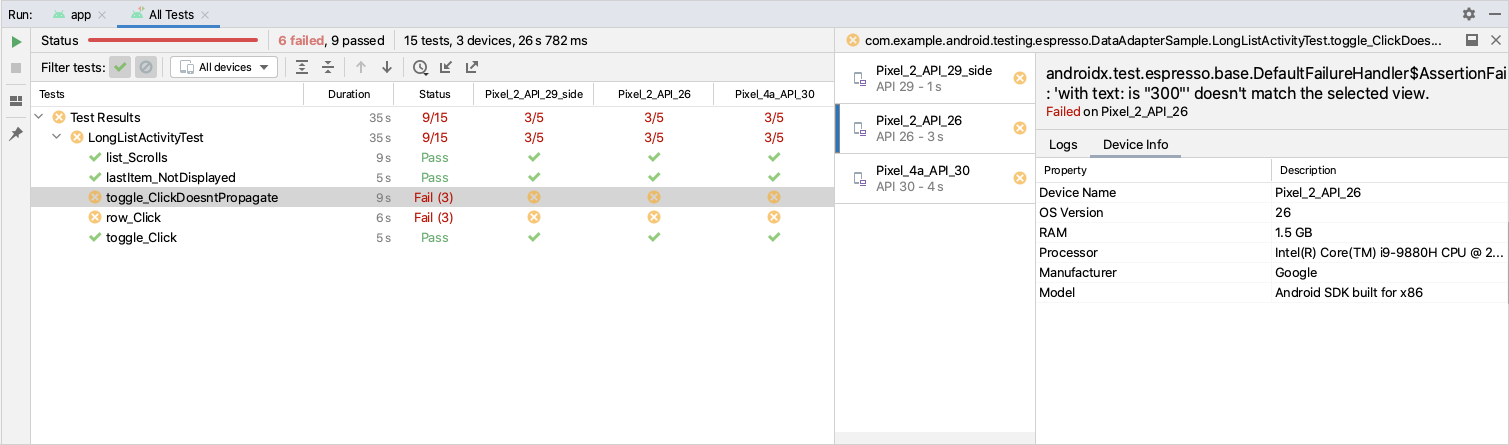Image resolution: width=1509 pixels, height=445 pixels.
Task: Click the Expand All rows icon
Action: click(x=302, y=67)
